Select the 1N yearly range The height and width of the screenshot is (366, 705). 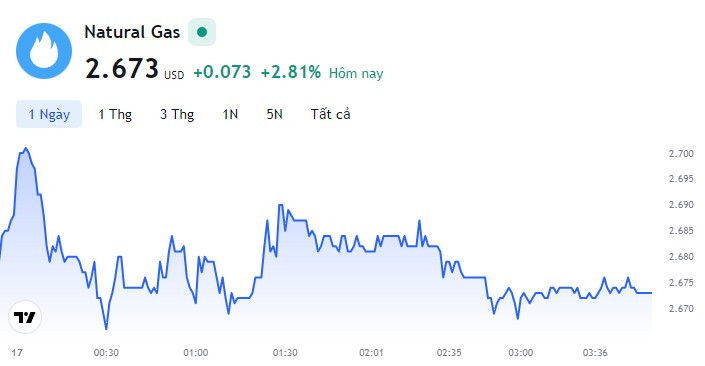pos(230,114)
